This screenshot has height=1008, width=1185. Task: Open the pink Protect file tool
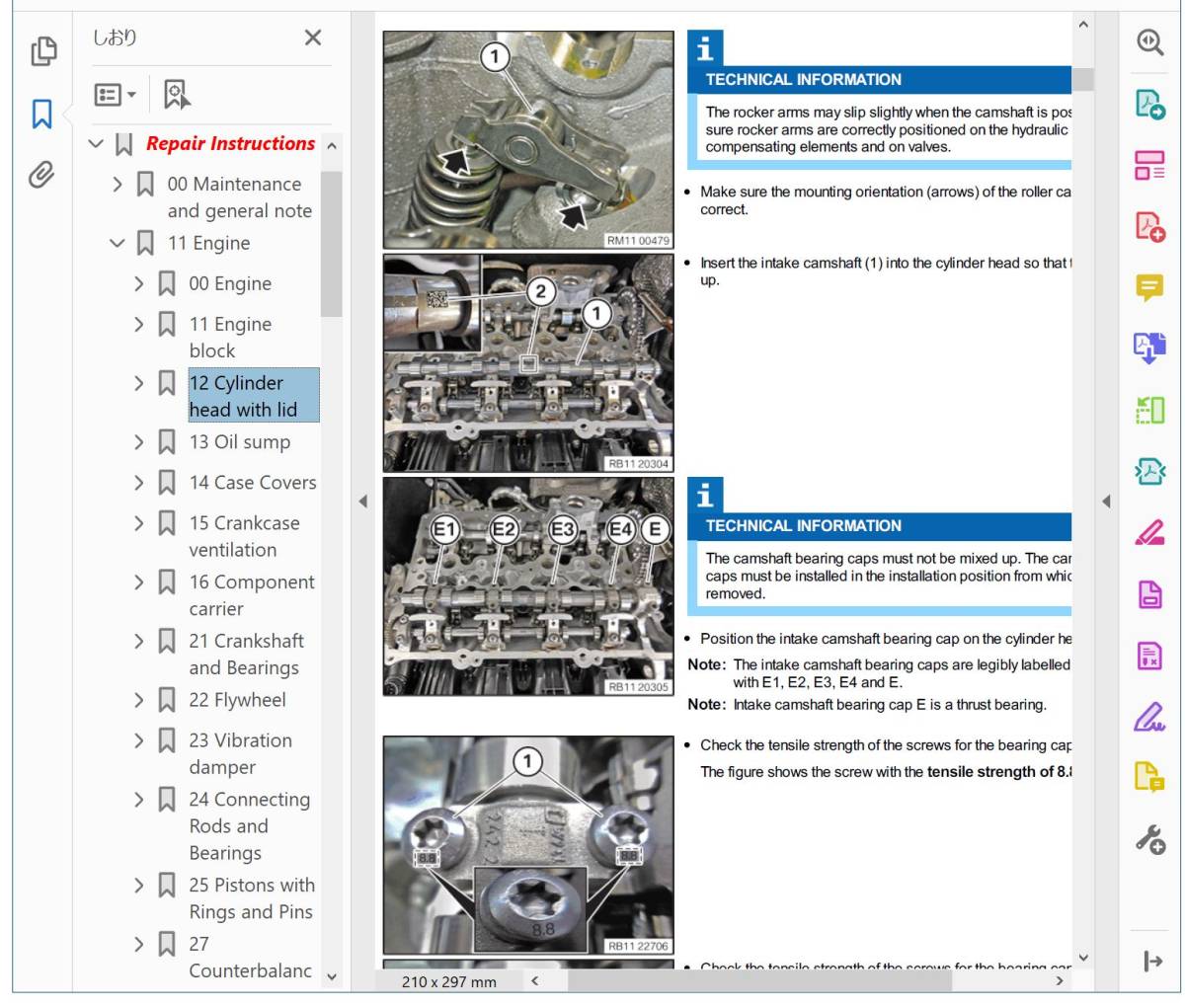(x=1149, y=594)
